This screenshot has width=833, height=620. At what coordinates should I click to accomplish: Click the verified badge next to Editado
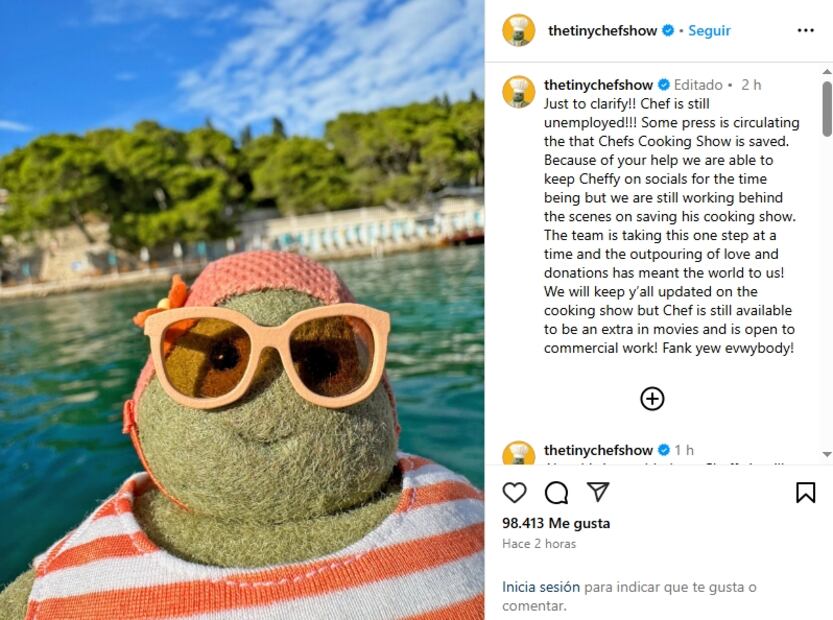pos(662,85)
